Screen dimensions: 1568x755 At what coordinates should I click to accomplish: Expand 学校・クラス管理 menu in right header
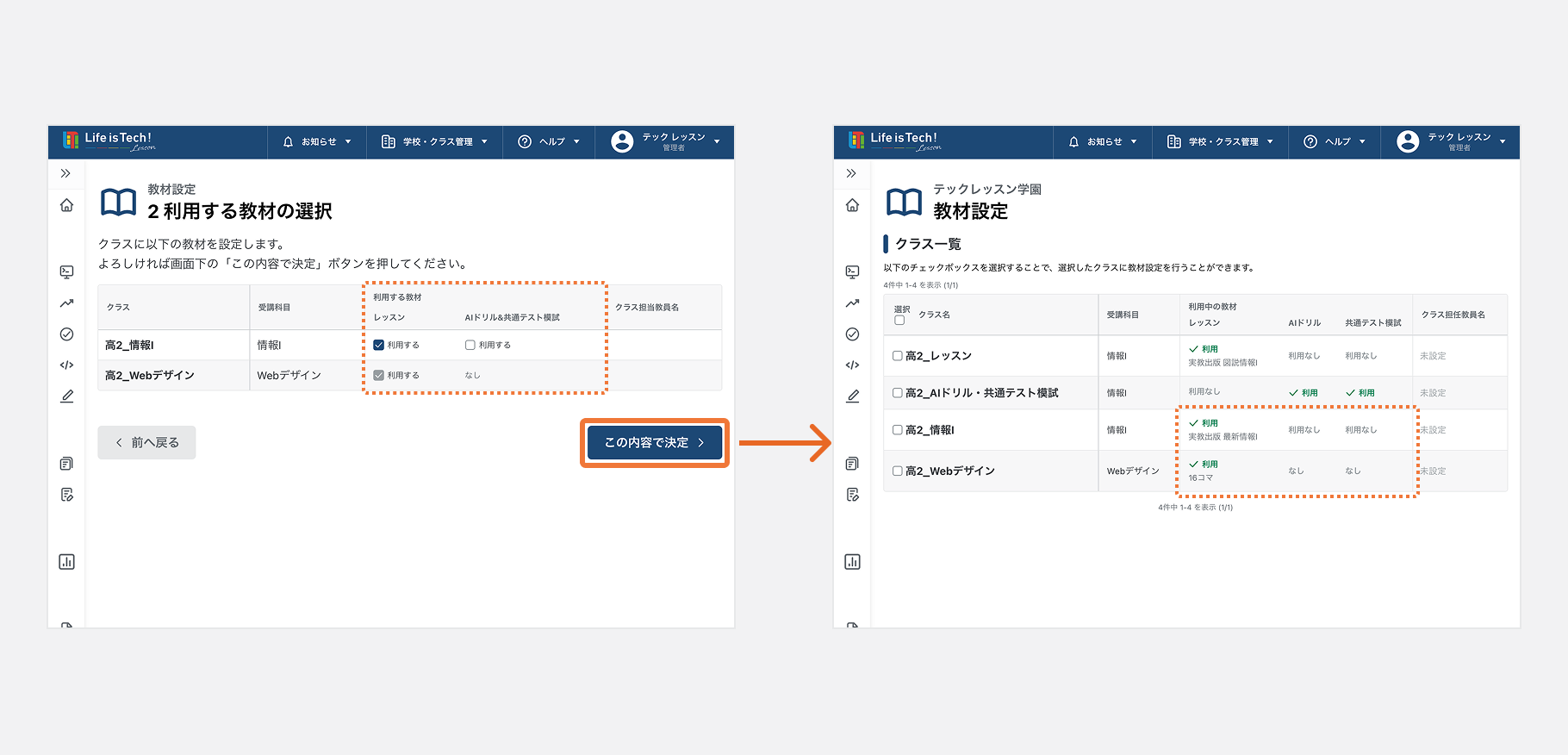1220,142
